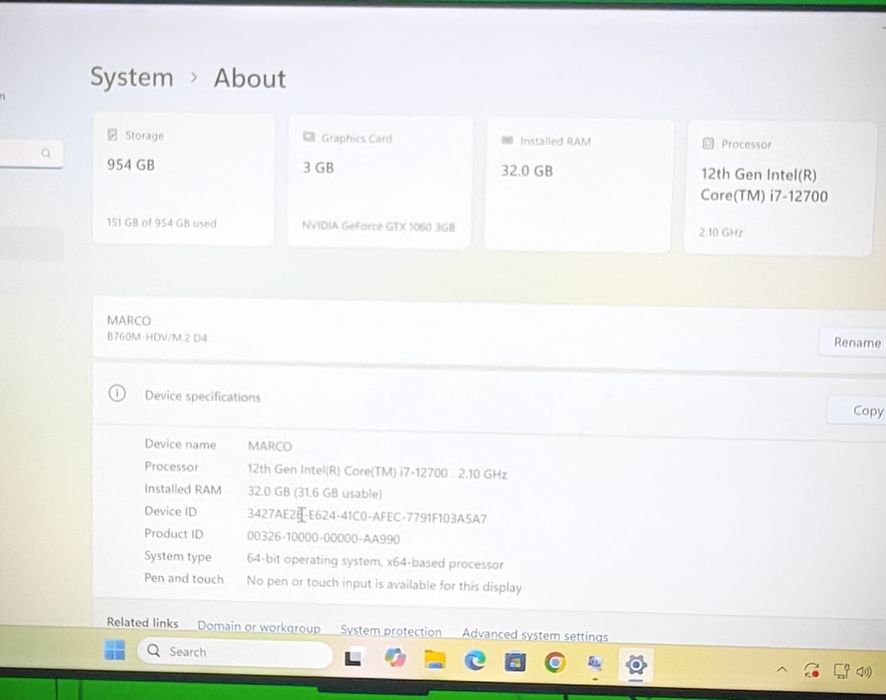Copy device specifications with Copy button

pos(857,410)
